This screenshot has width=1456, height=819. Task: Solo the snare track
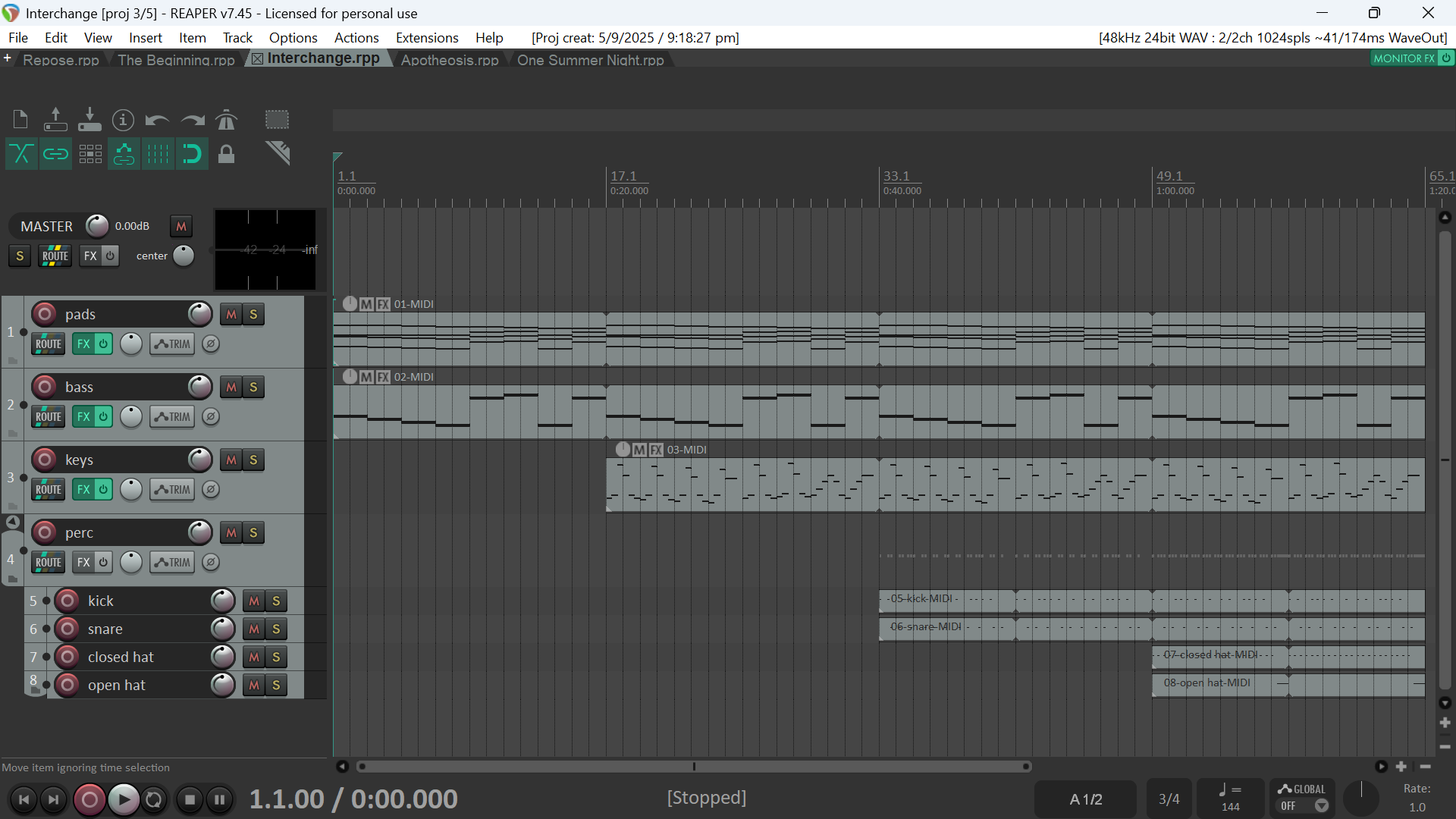click(x=276, y=629)
